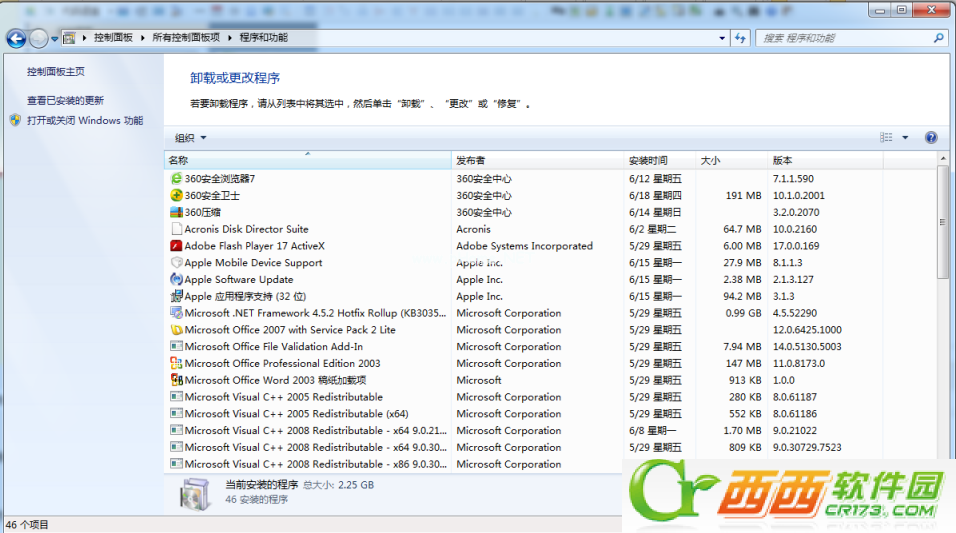Click the 0.99 GB size cell

[x=743, y=313]
